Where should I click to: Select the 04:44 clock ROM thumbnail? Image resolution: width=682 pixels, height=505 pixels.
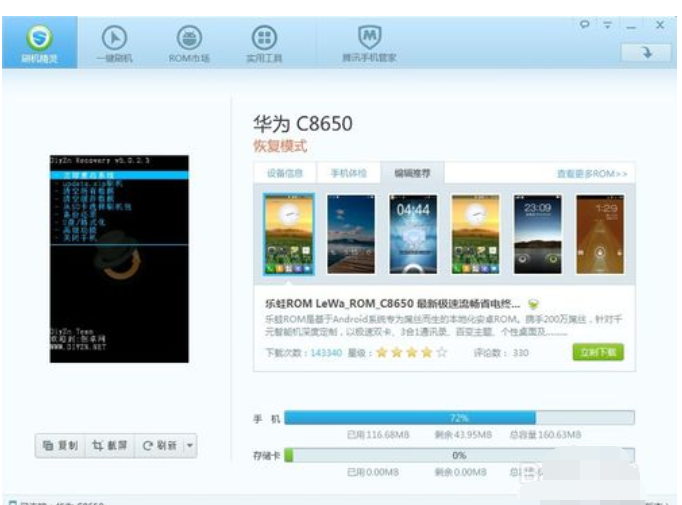click(x=413, y=234)
